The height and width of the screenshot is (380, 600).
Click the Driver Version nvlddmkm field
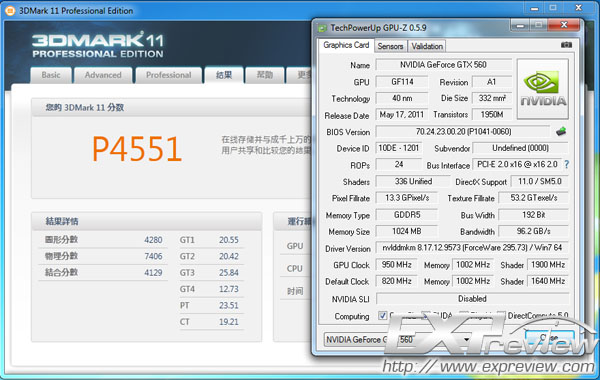coord(472,248)
